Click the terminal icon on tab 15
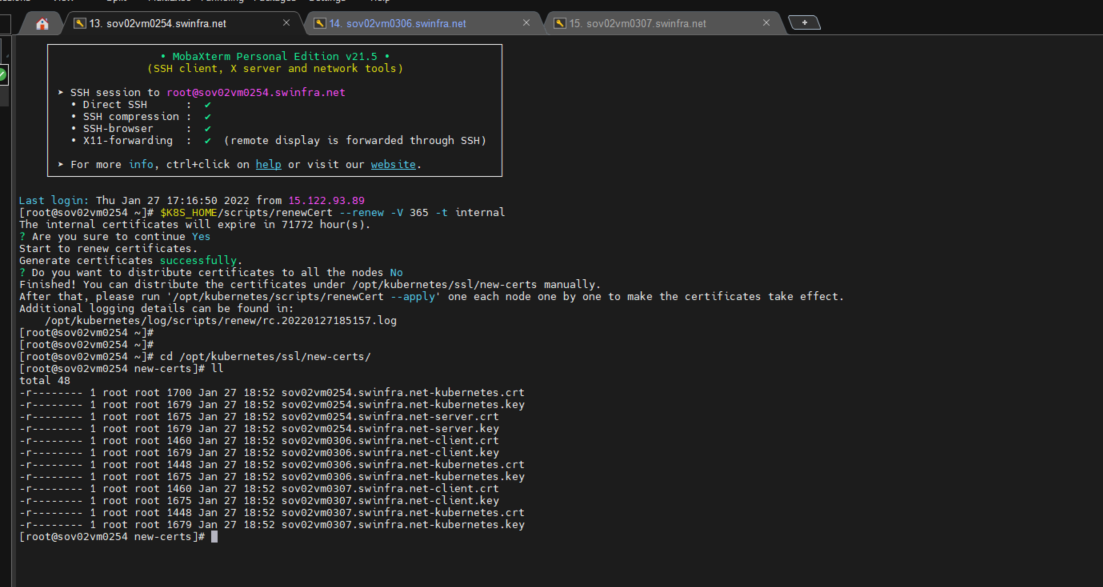Image resolution: width=1103 pixels, height=587 pixels. [560, 22]
